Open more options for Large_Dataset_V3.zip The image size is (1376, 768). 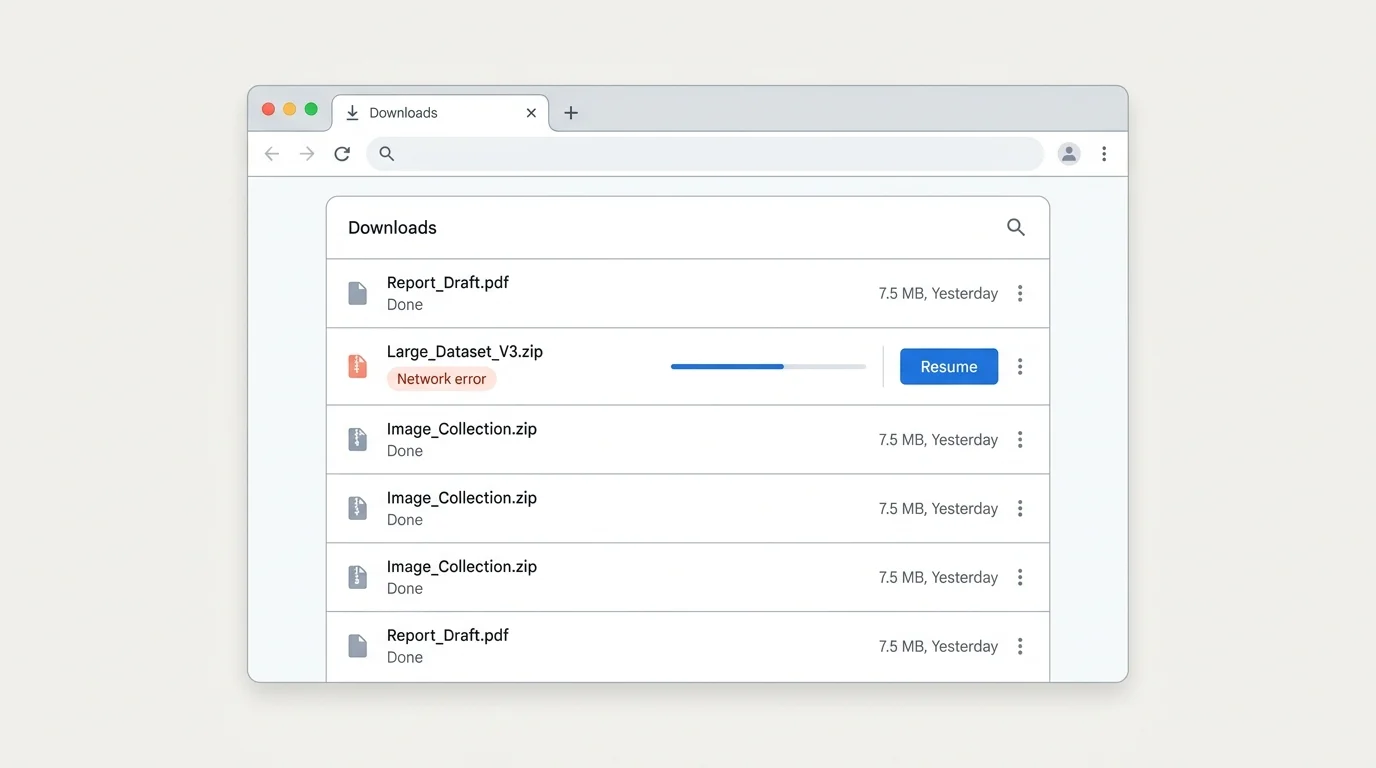tap(1020, 367)
